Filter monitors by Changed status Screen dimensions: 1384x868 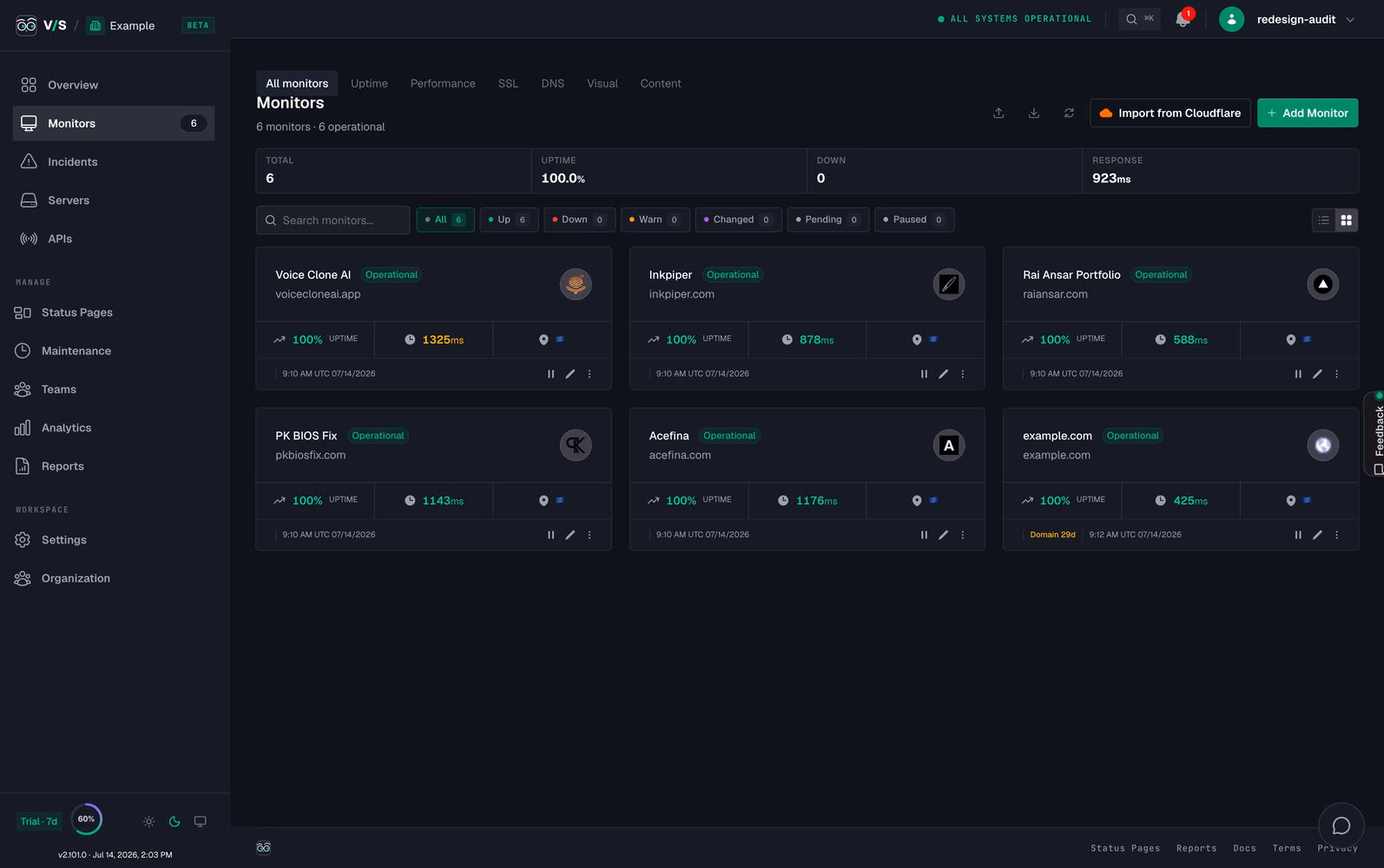(738, 220)
